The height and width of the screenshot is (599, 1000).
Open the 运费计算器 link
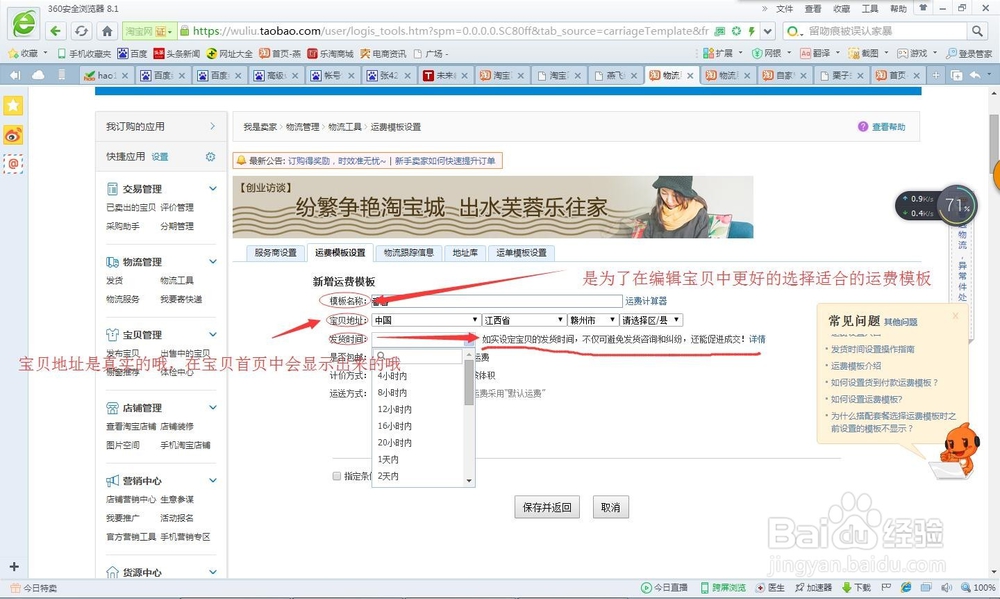tap(646, 301)
